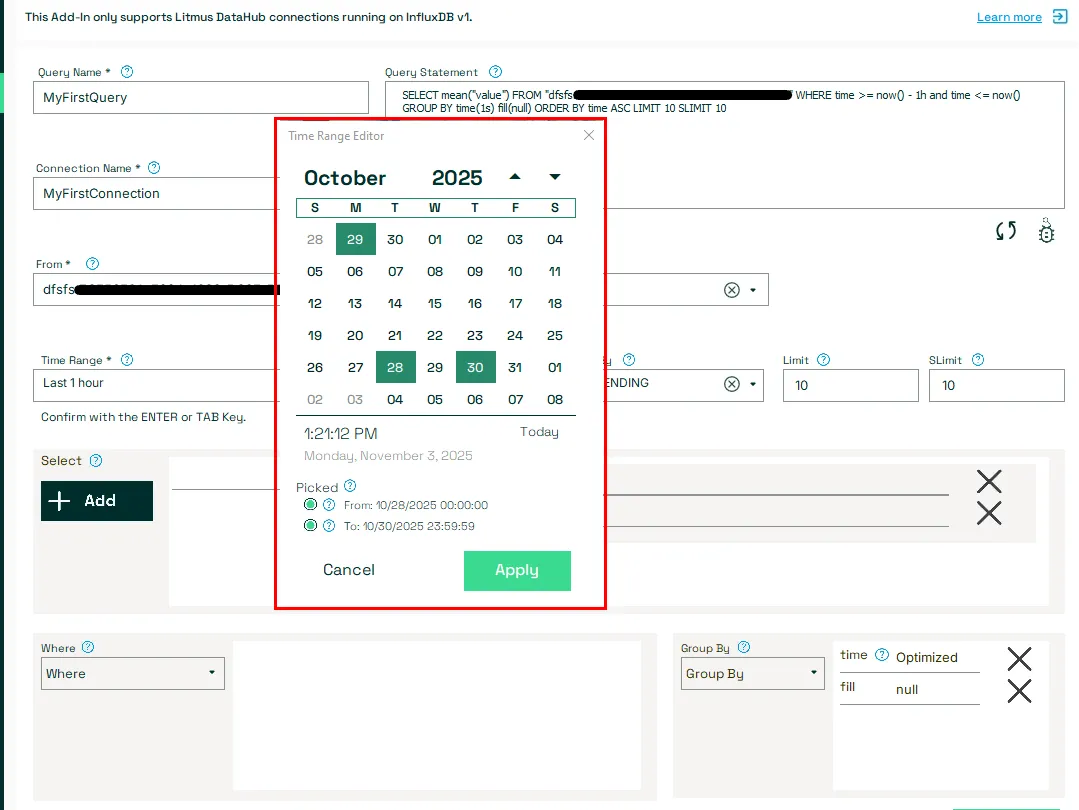1079x810 pixels.
Task: Show help icon next to From label
Action: pyautogui.click(x=92, y=264)
